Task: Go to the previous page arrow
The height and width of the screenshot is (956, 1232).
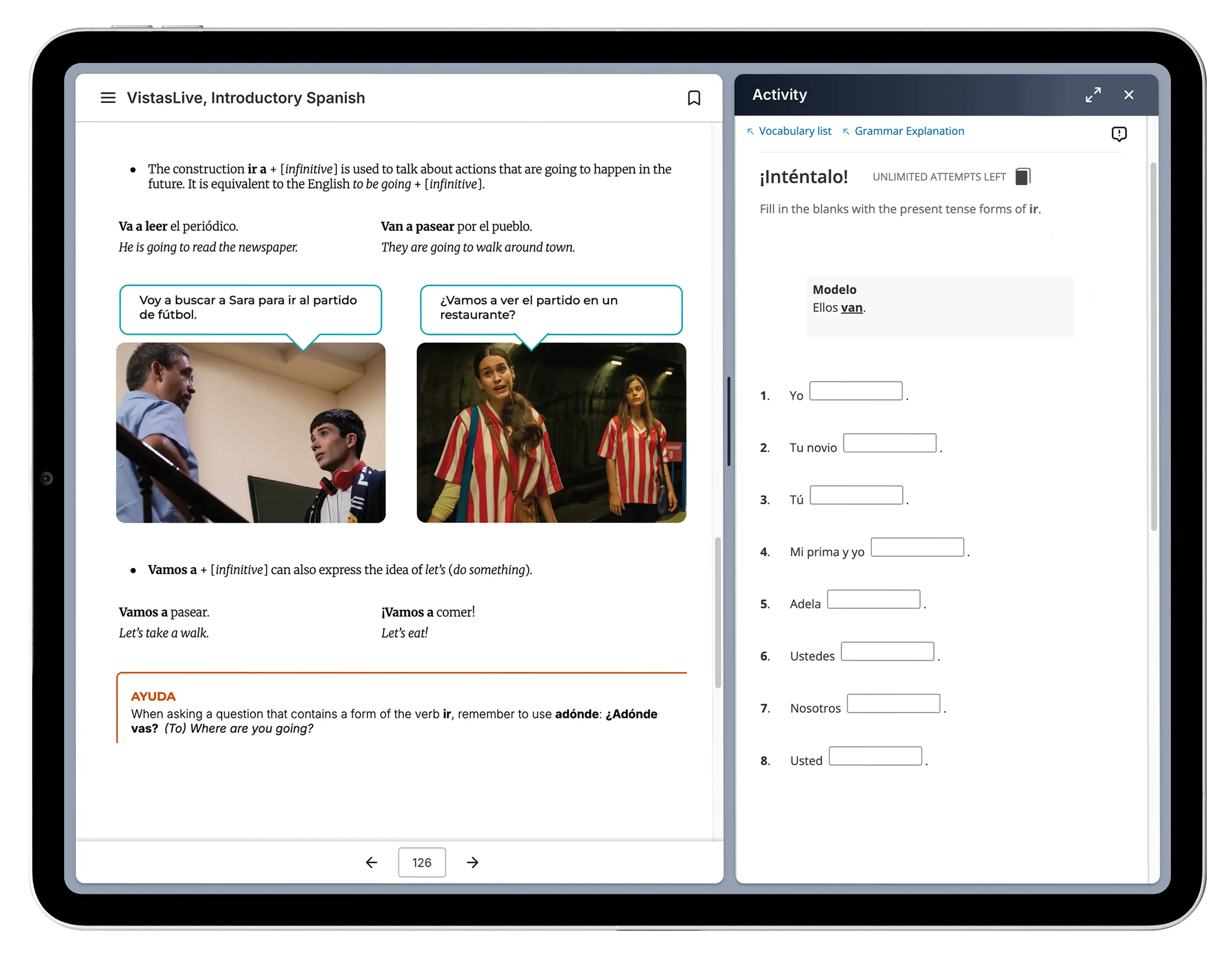Action: 371,862
